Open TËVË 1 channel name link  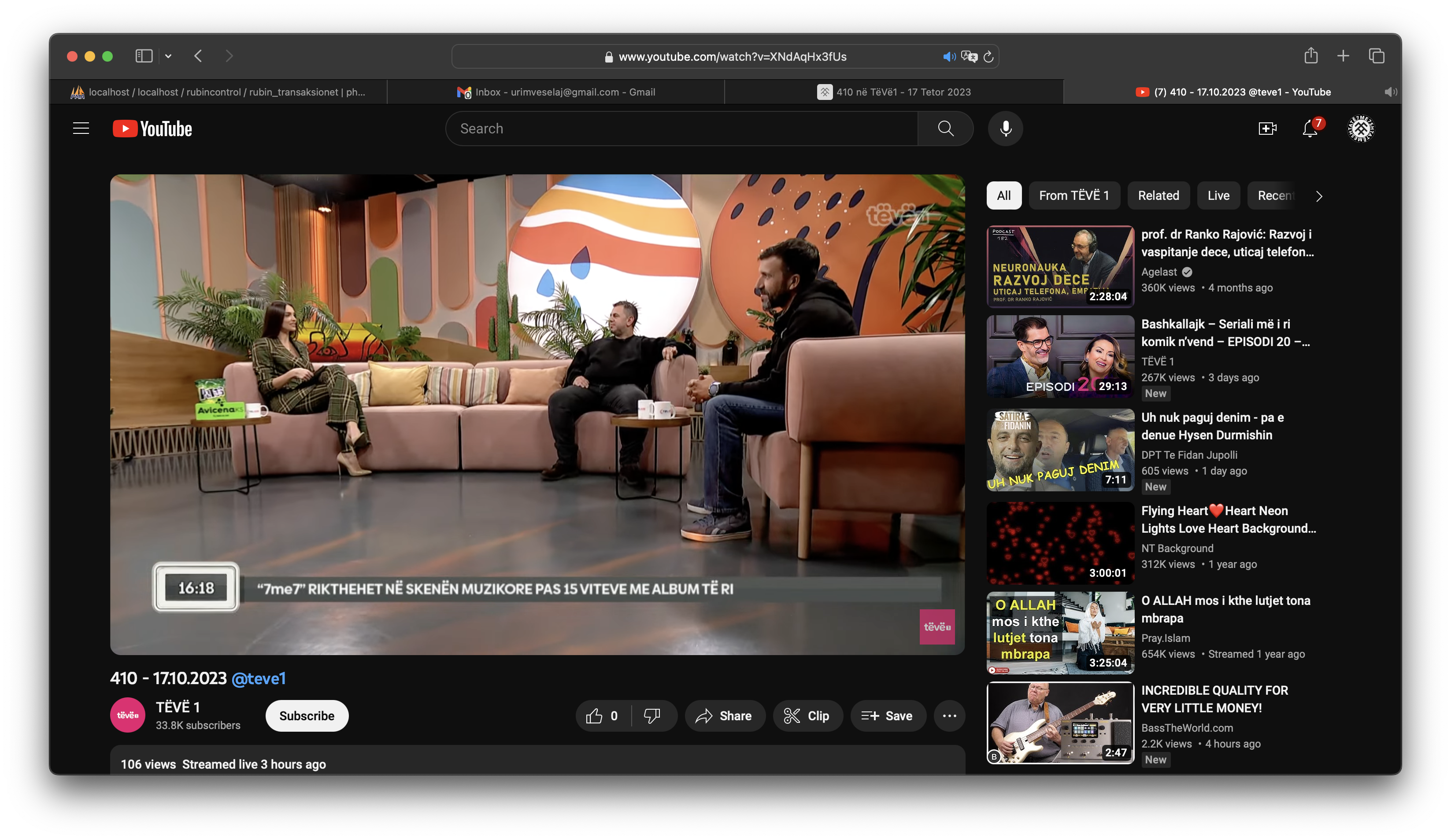click(x=178, y=707)
